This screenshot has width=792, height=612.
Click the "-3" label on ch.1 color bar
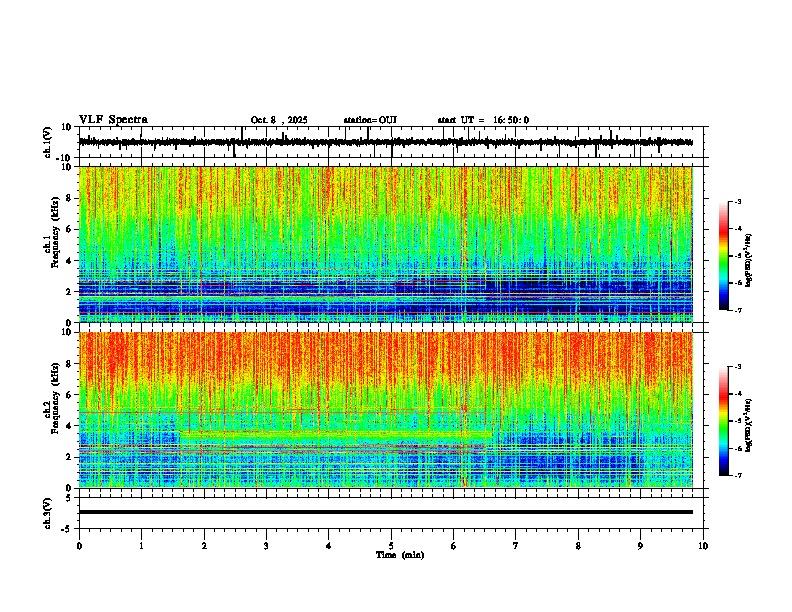(x=738, y=201)
